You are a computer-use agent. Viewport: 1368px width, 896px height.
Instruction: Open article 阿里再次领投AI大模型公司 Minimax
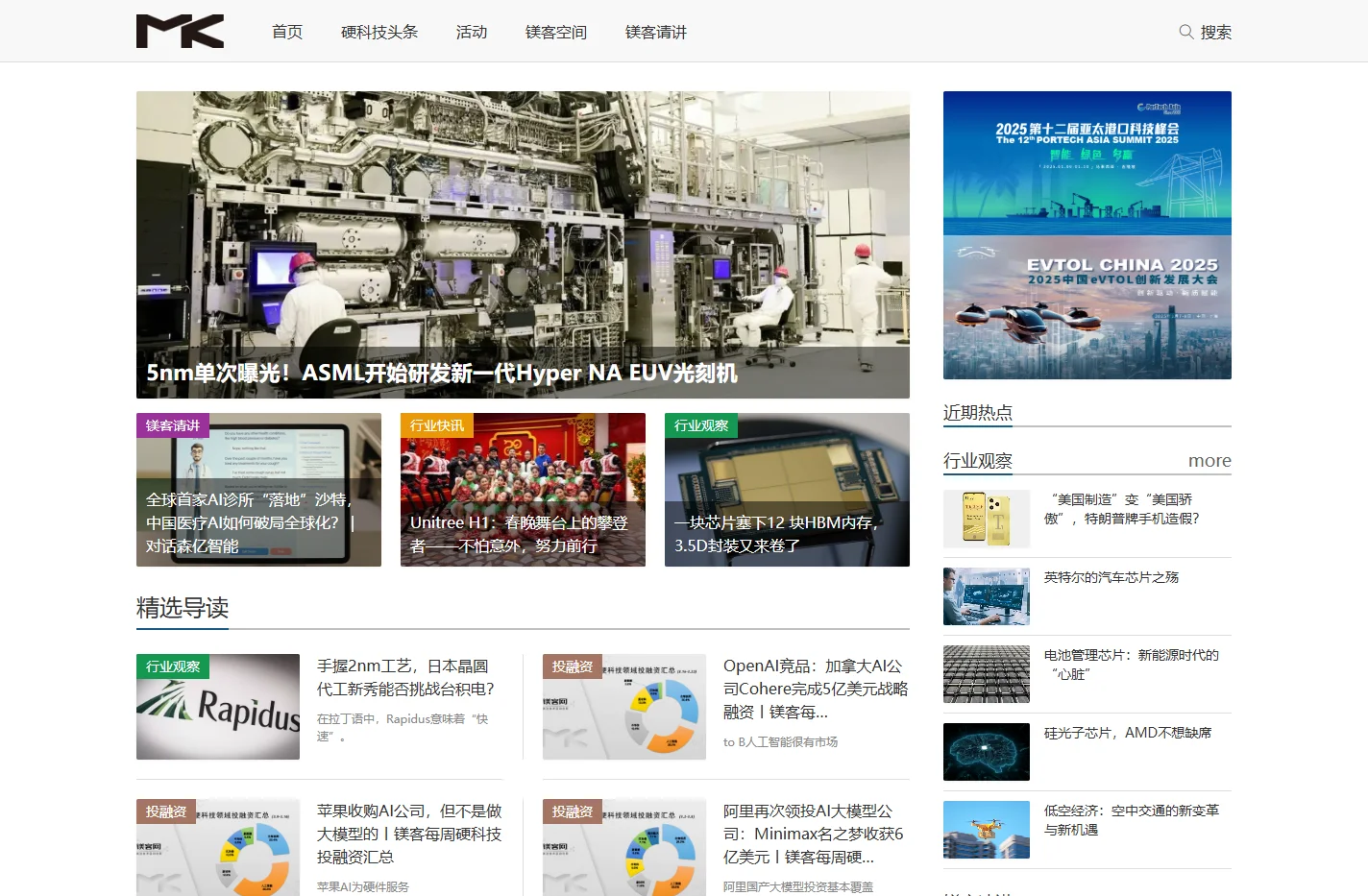[814, 834]
